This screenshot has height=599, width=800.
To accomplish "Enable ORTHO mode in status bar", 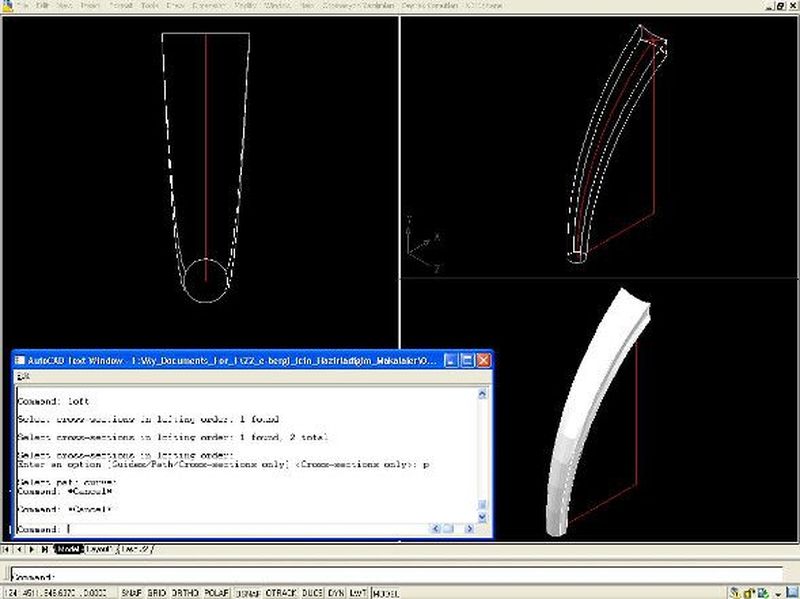I will click(x=187, y=593).
